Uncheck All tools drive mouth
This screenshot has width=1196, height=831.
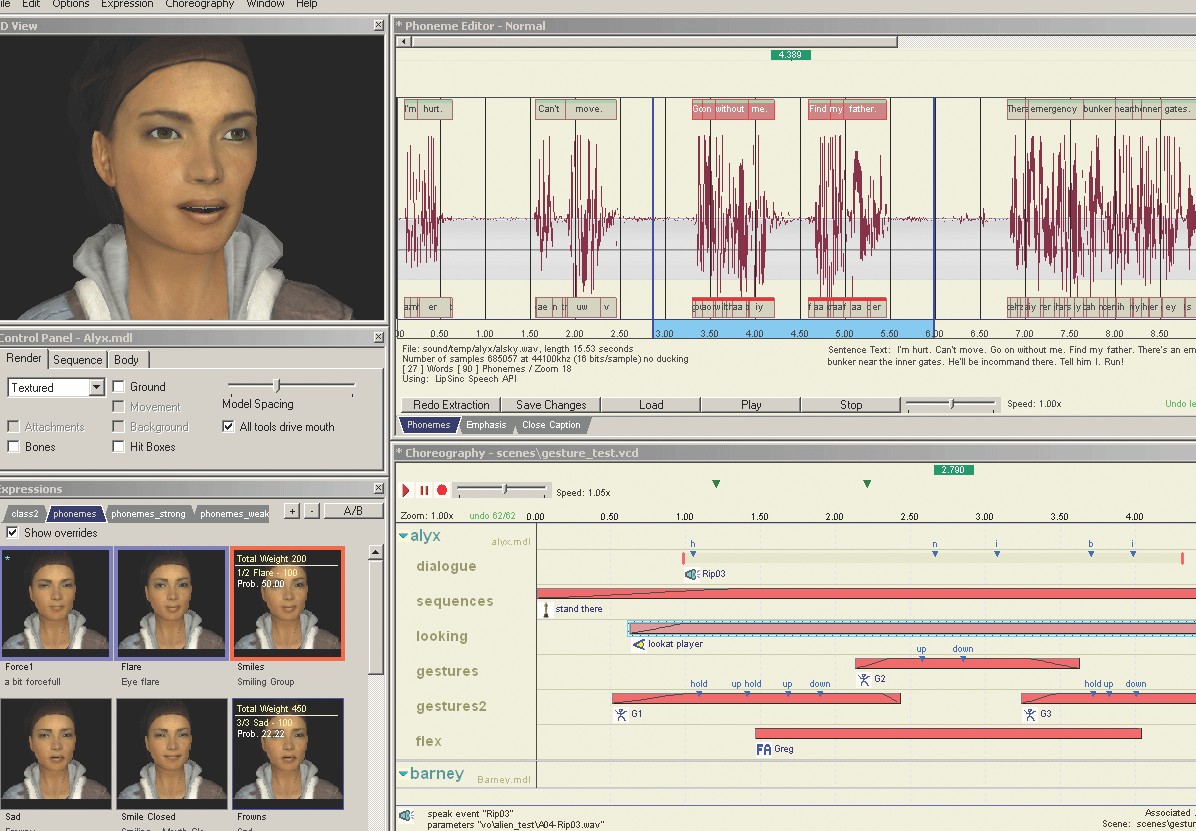coord(229,427)
